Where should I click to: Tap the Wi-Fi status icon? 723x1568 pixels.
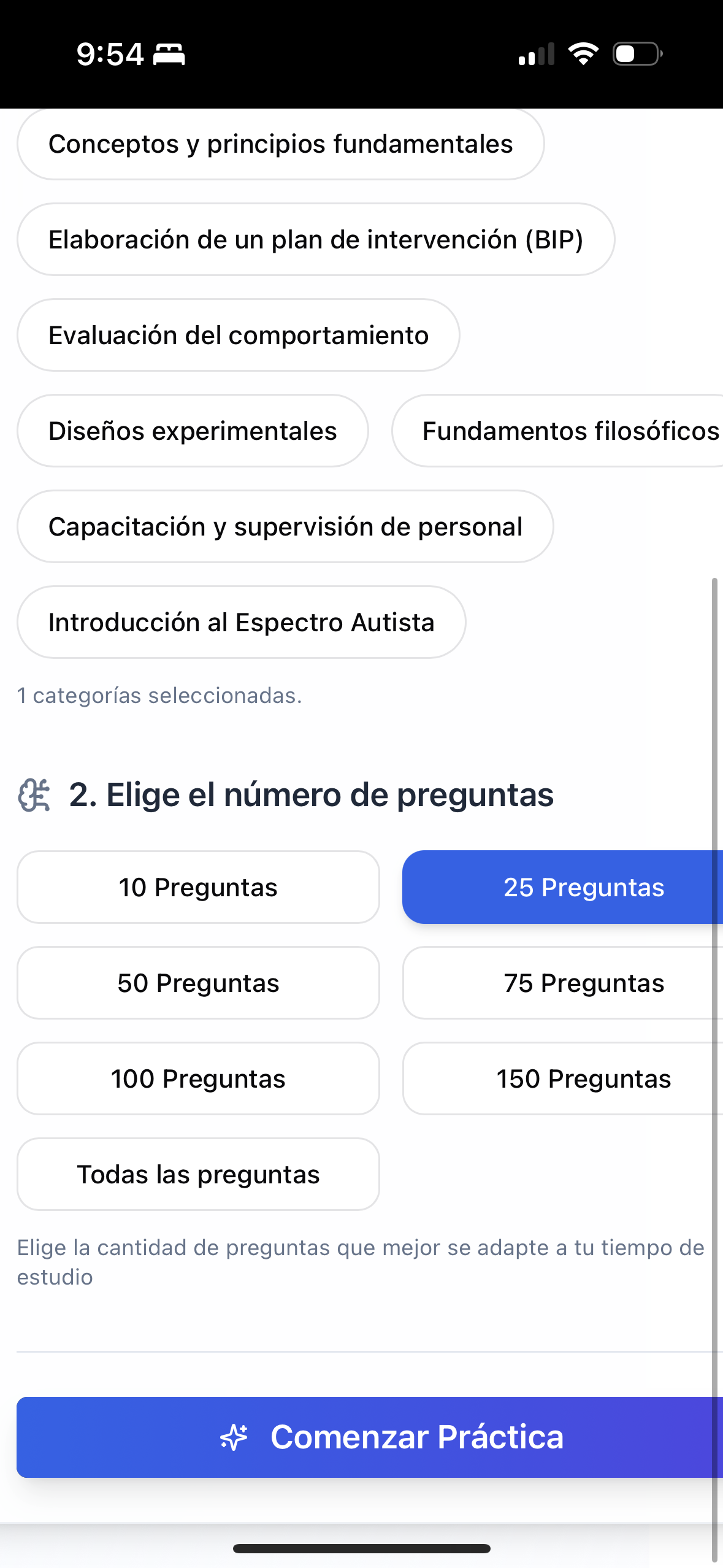(x=583, y=54)
